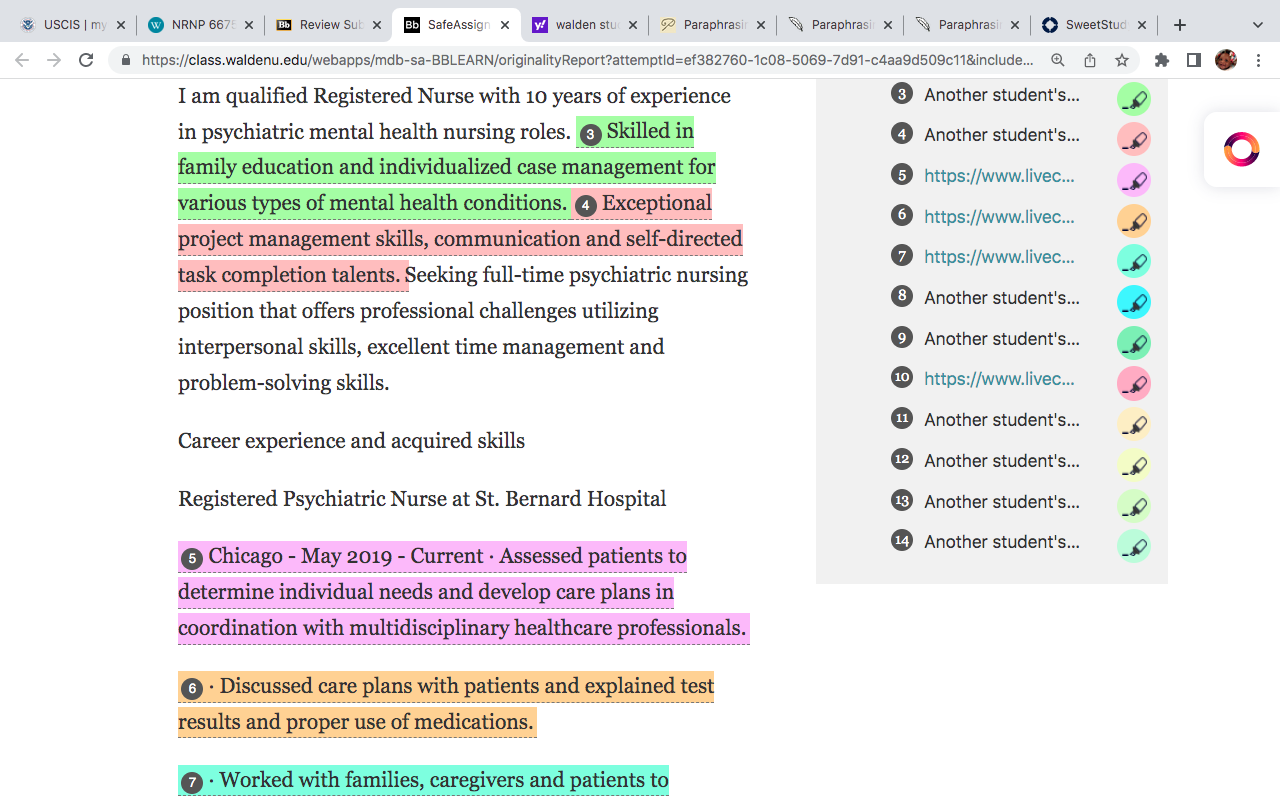
Task: Open the zoom magnifier icon in address bar
Action: coord(1058,60)
